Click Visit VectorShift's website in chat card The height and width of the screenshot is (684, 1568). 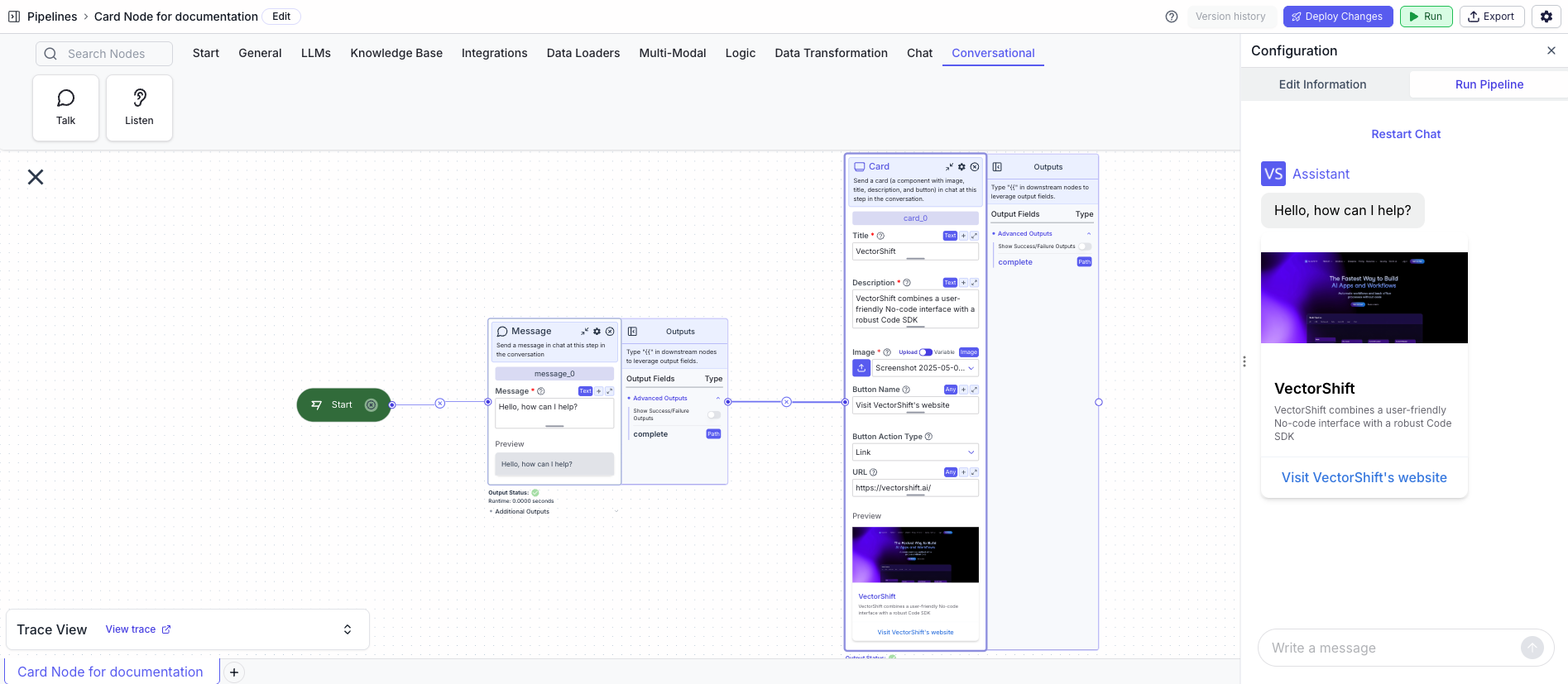click(x=1364, y=477)
